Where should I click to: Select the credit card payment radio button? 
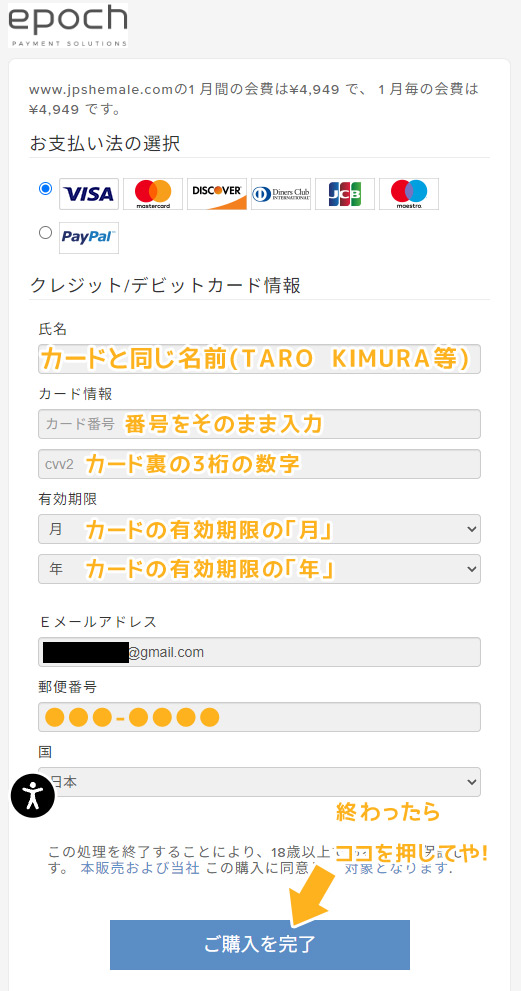[x=46, y=188]
